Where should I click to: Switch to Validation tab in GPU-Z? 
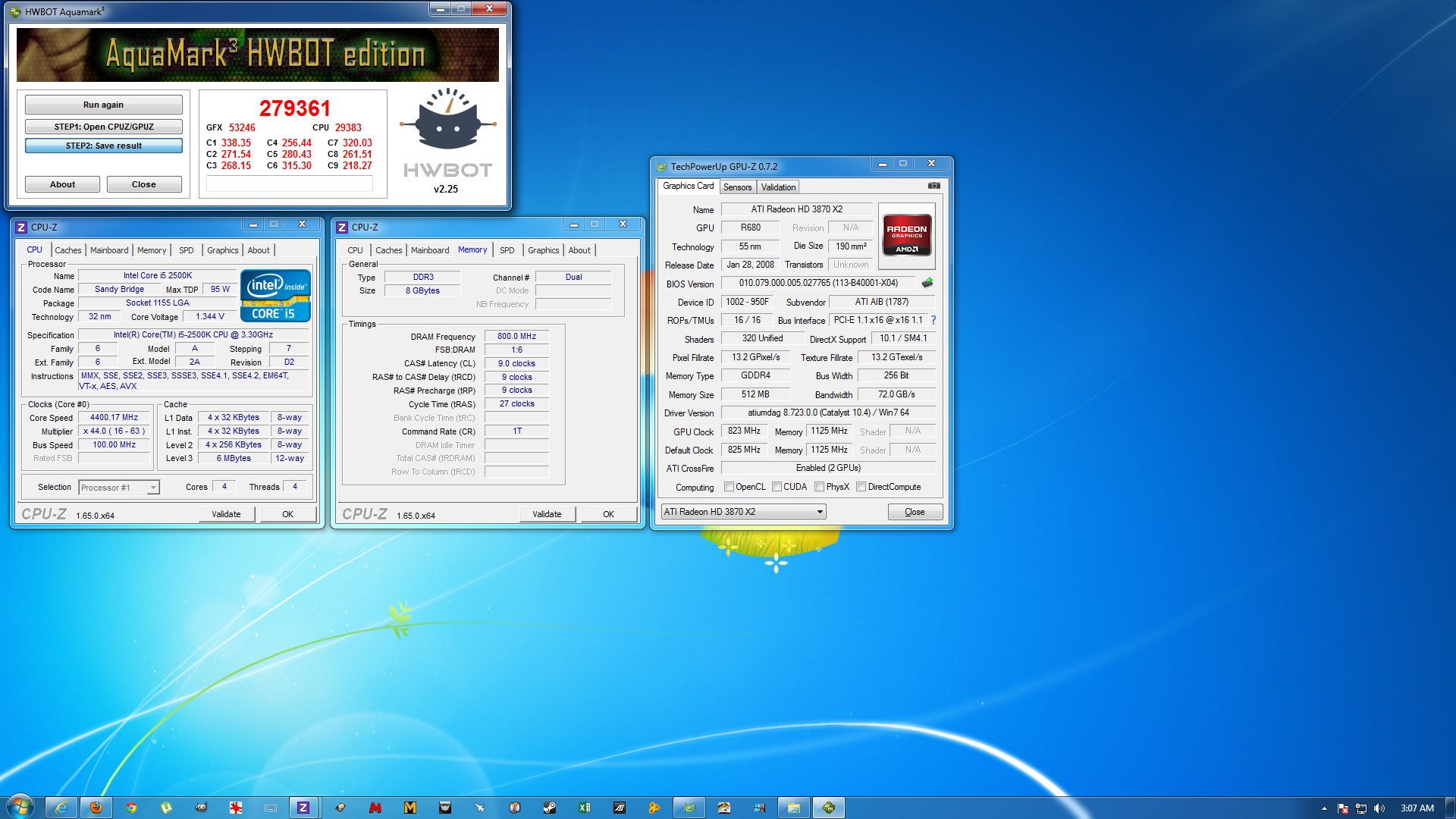[778, 187]
